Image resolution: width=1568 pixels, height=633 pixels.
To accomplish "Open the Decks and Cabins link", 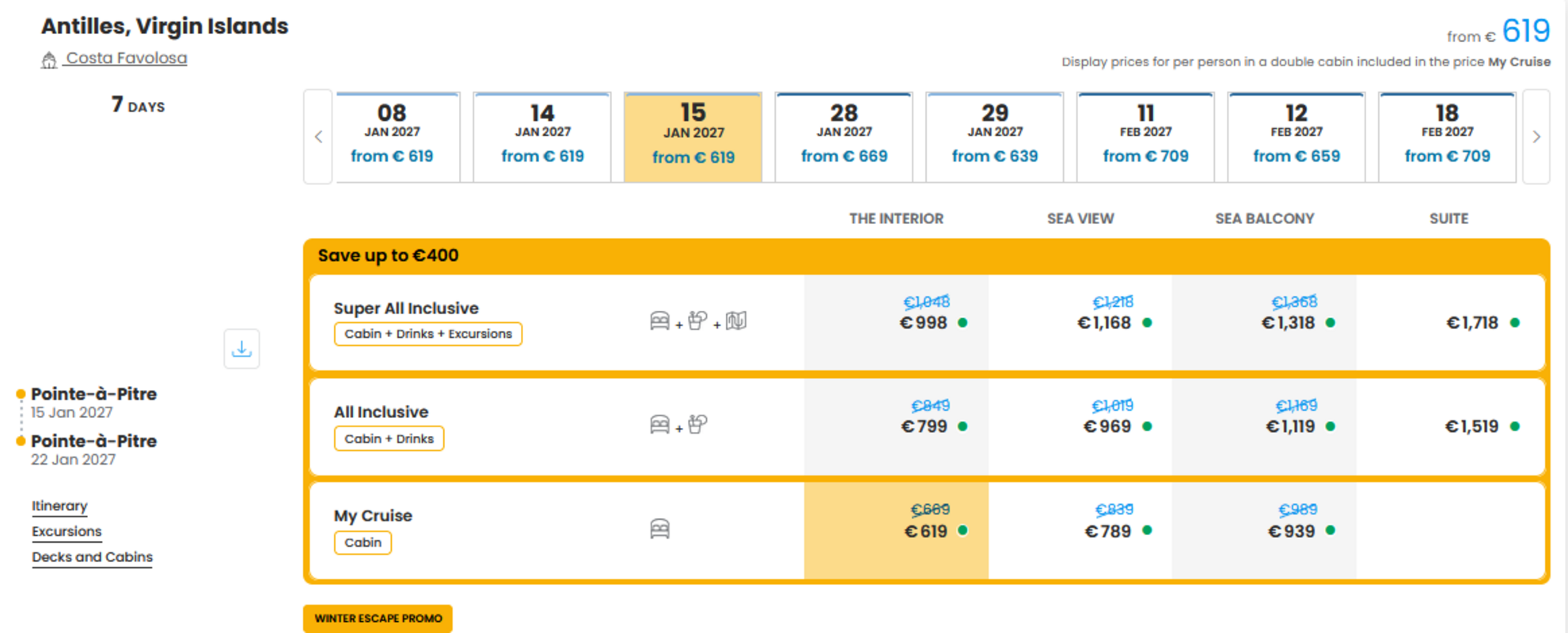I will (92, 557).
